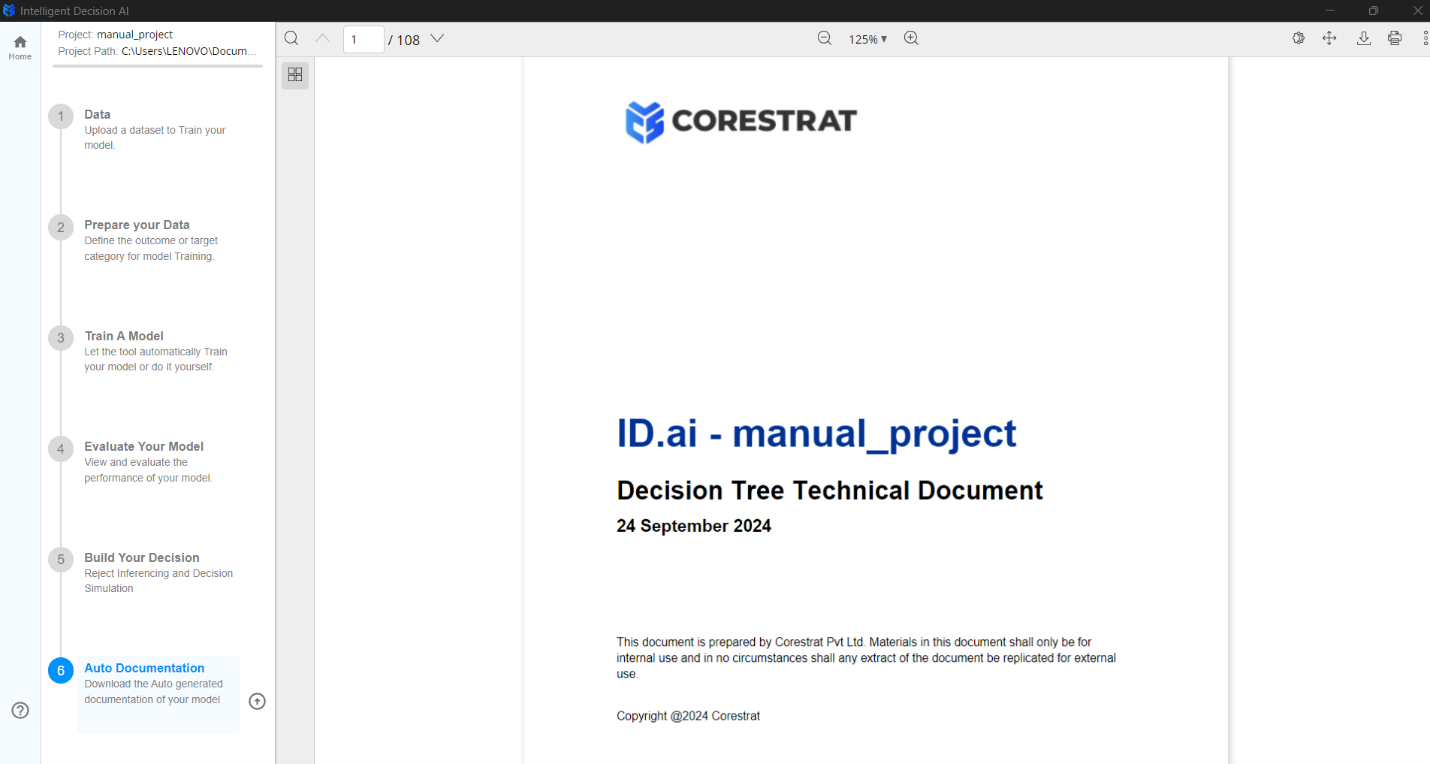Screen dimensions: 1430x764
Task: Go to the next page with the down arrow
Action: tap(436, 38)
